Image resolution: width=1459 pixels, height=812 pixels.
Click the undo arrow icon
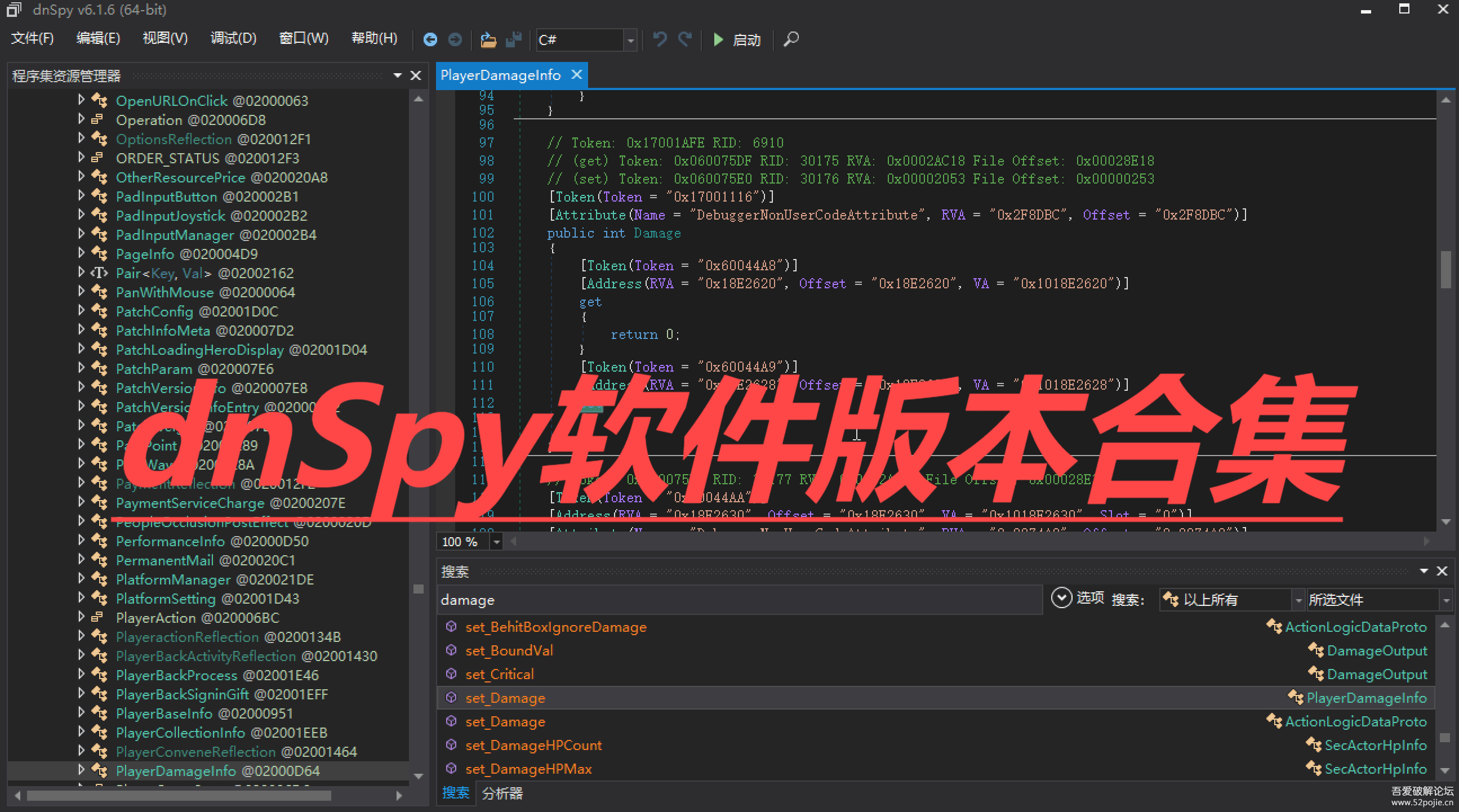pos(659,39)
